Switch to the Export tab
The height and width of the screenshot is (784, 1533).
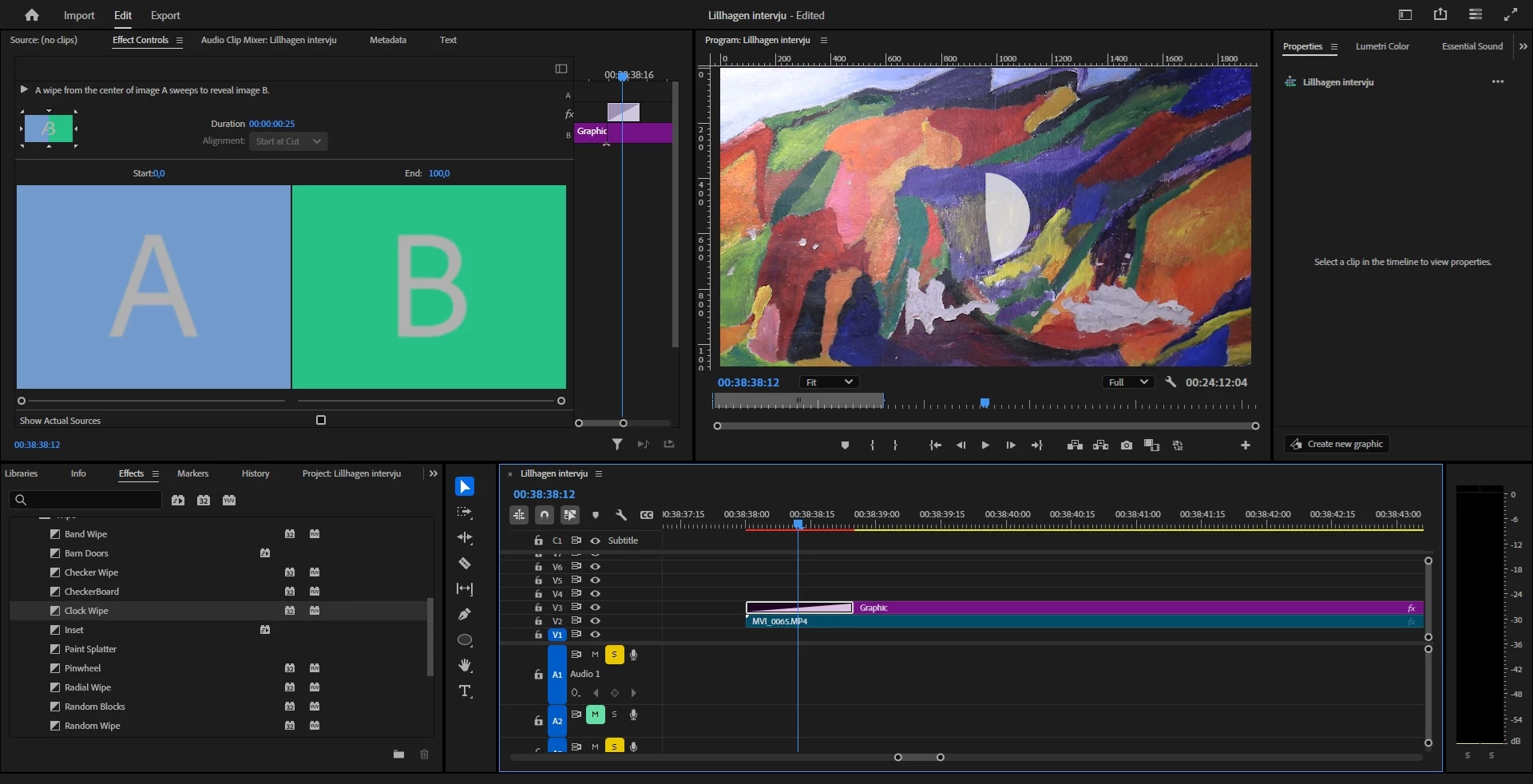(x=165, y=15)
